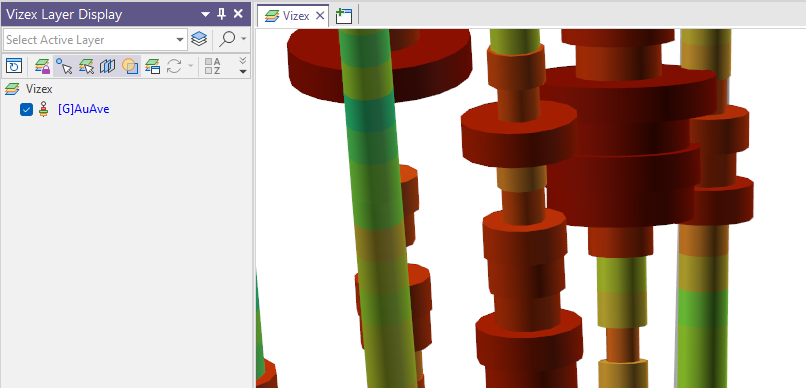The height and width of the screenshot is (388, 806).
Task: Select the [G]AuAve layer name
Action: click(x=83, y=109)
